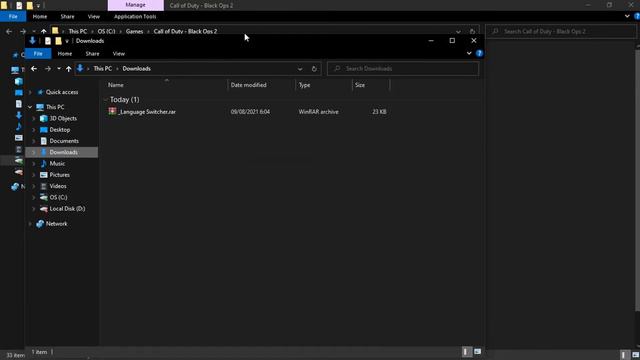Open Help in the Downloads window
Screen dimensions: 640x360
click(479, 53)
